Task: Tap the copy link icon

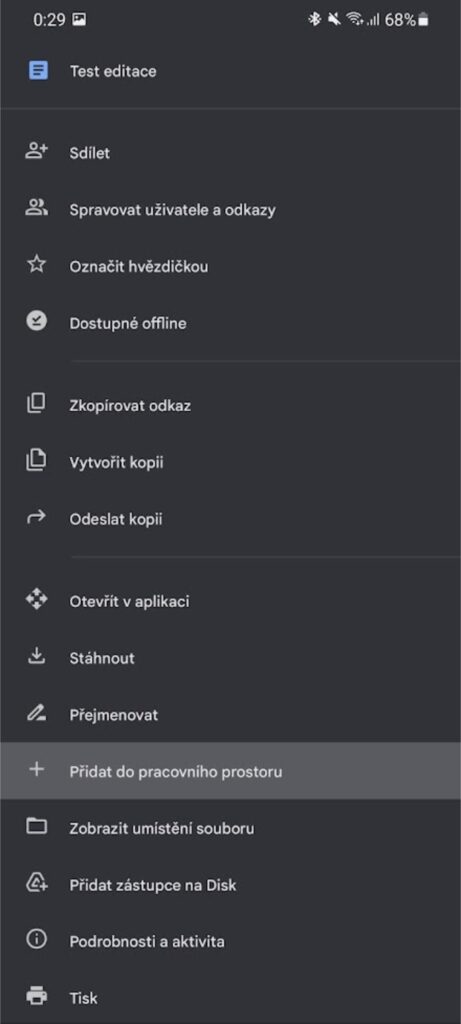Action: [37, 404]
